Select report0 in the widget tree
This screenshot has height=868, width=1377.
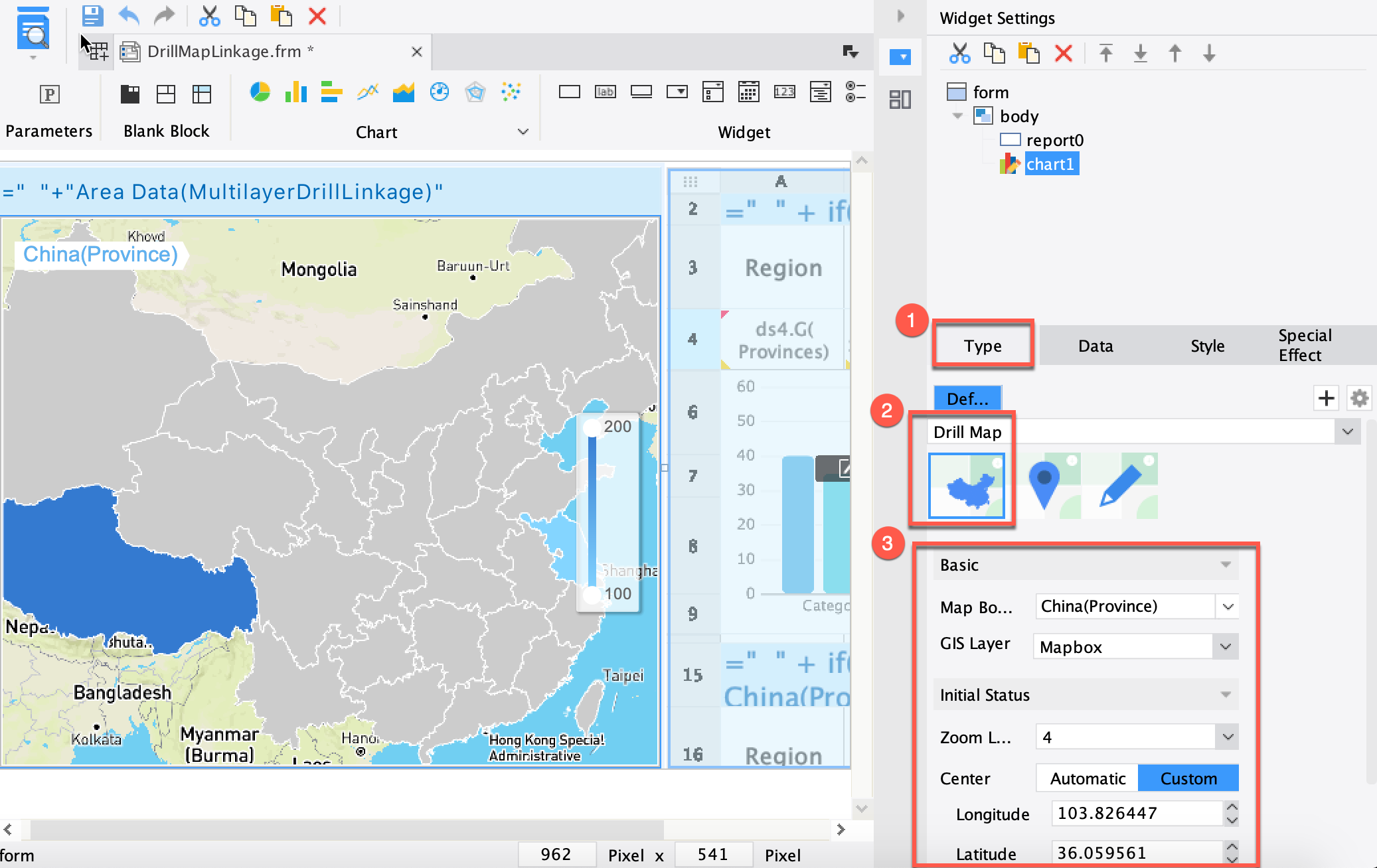point(1054,140)
